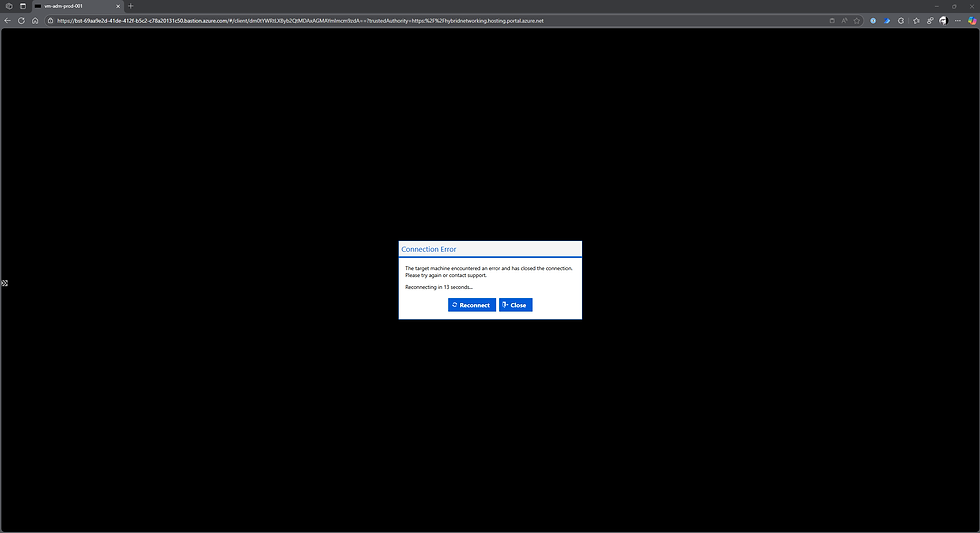This screenshot has width=980, height=533.
Task: Open the browser home page
Action: pyautogui.click(x=35, y=21)
